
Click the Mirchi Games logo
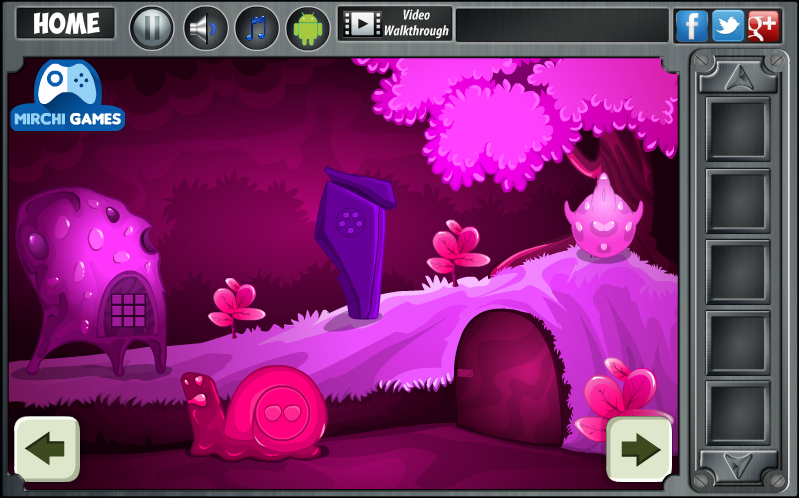(x=68, y=96)
